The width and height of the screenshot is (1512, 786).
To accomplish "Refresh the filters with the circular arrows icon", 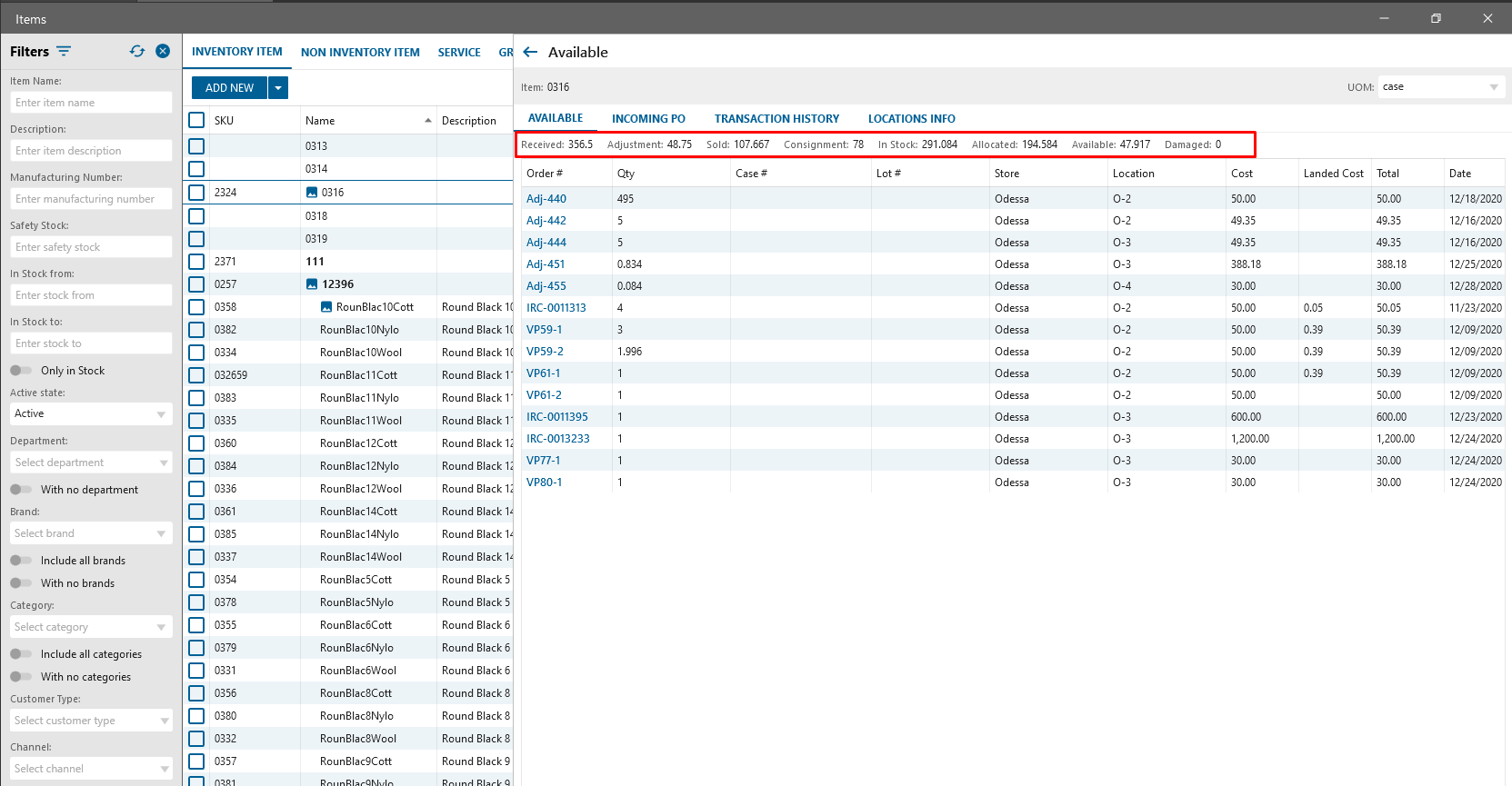I will pyautogui.click(x=137, y=51).
